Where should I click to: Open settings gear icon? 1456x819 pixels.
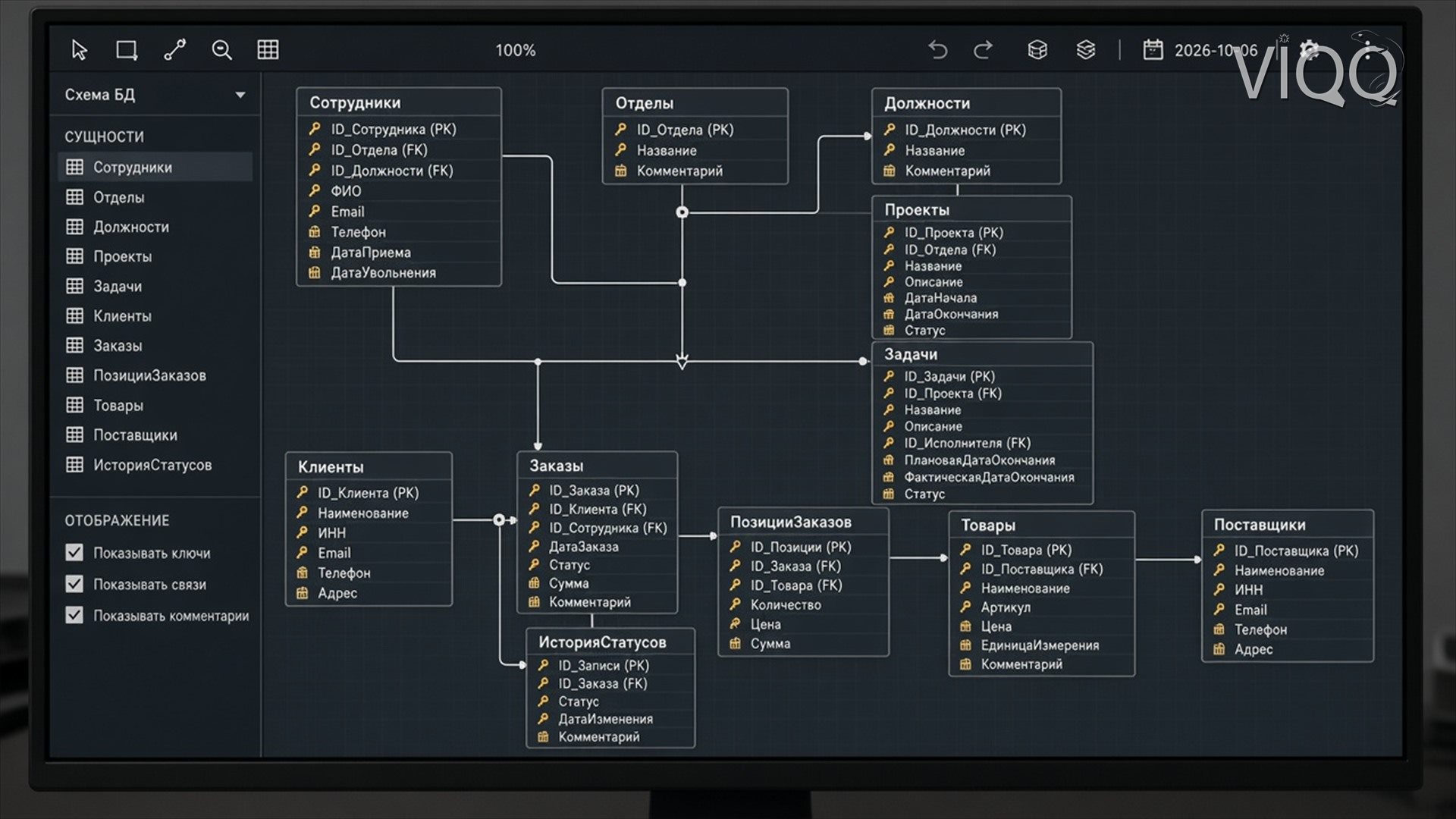1310,50
